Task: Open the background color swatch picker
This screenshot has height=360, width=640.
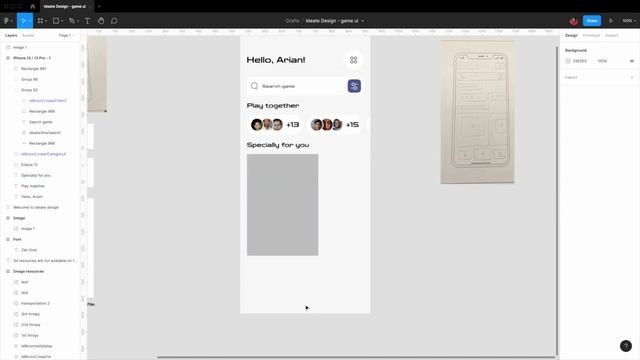Action: pyautogui.click(x=568, y=61)
